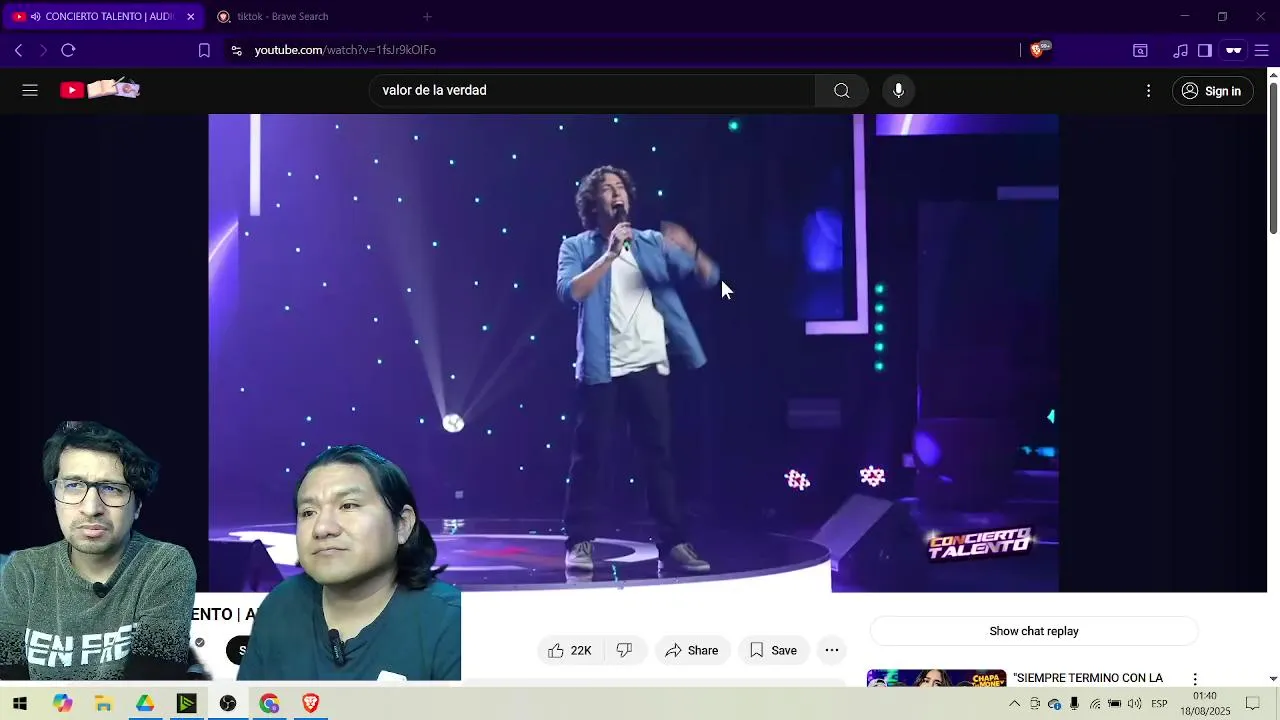Click the page vertical scrollbar thumb
Viewport: 1280px width, 720px height.
[x=1273, y=158]
